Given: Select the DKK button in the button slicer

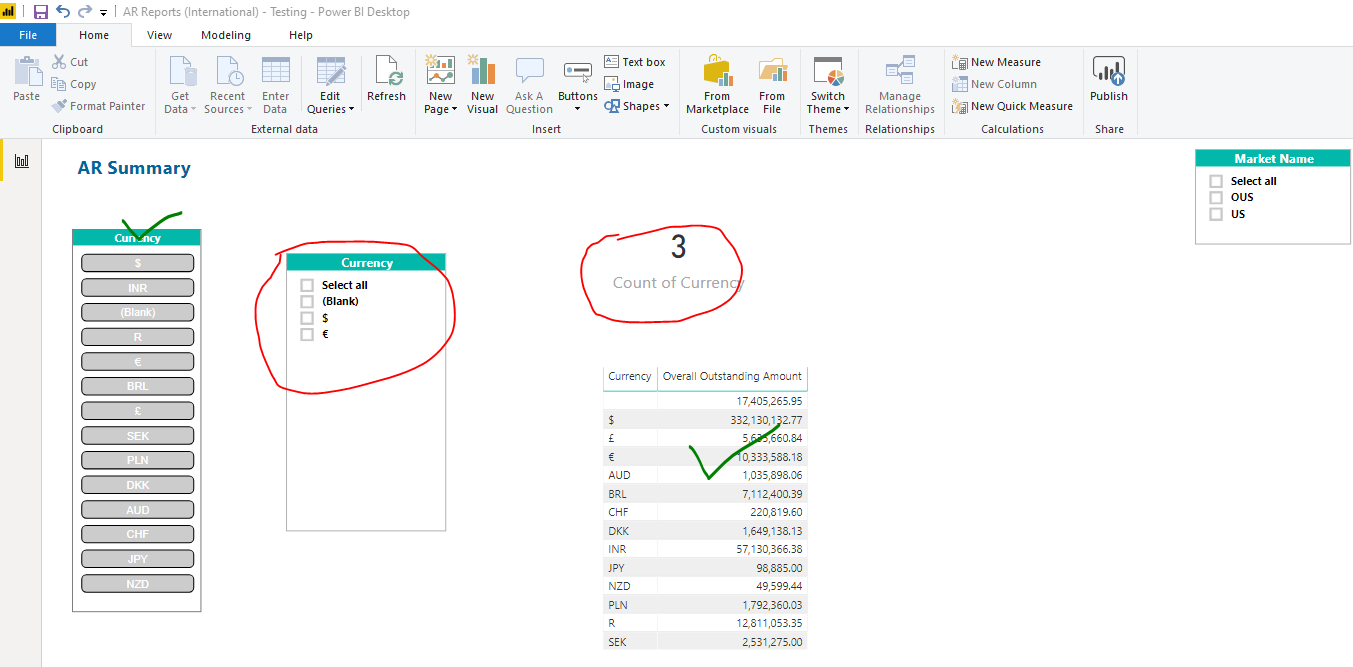Looking at the screenshot, I should [138, 485].
